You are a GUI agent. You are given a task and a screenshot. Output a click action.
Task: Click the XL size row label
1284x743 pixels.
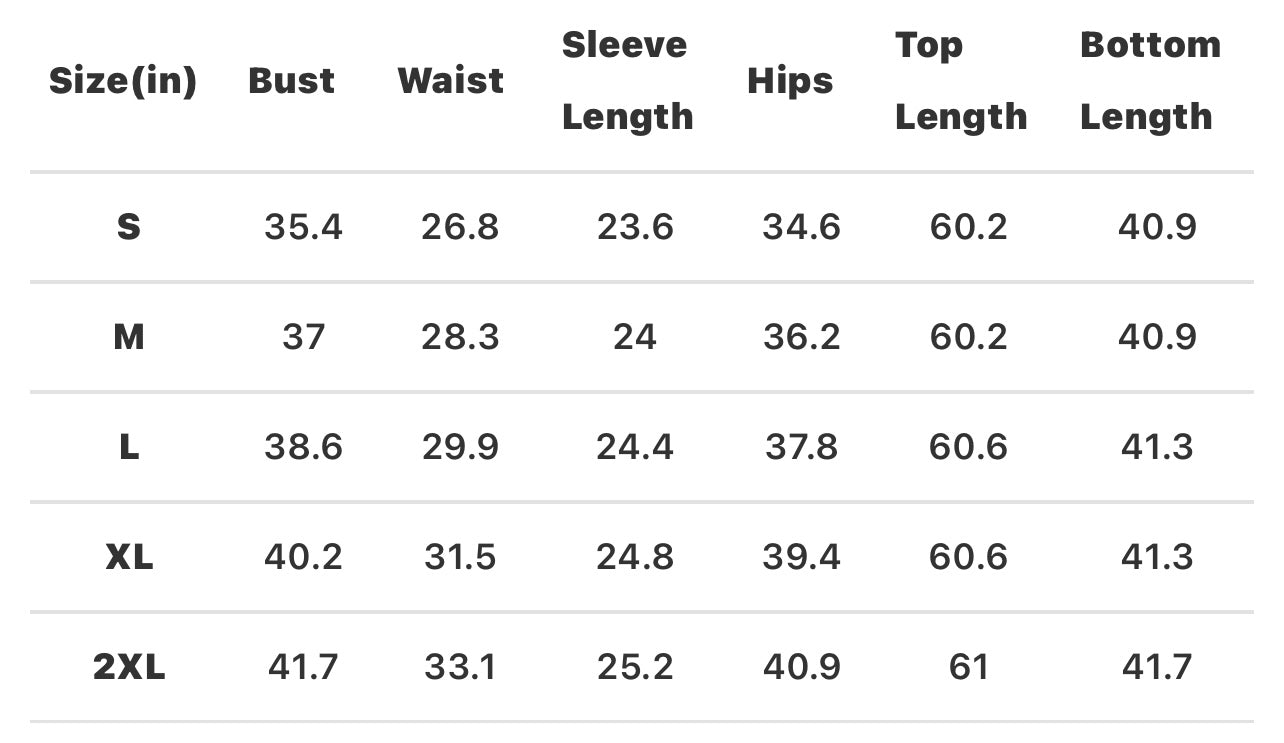click(129, 557)
